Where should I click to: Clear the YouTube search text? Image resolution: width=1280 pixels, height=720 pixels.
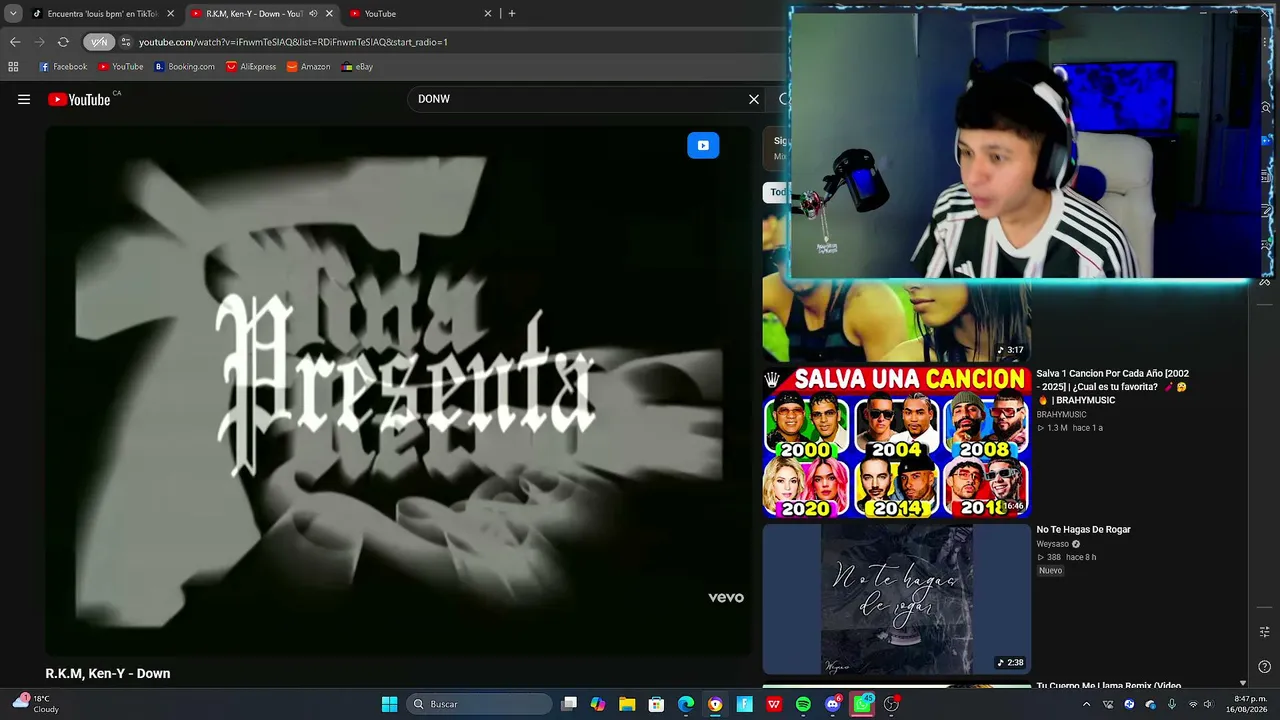tap(754, 99)
